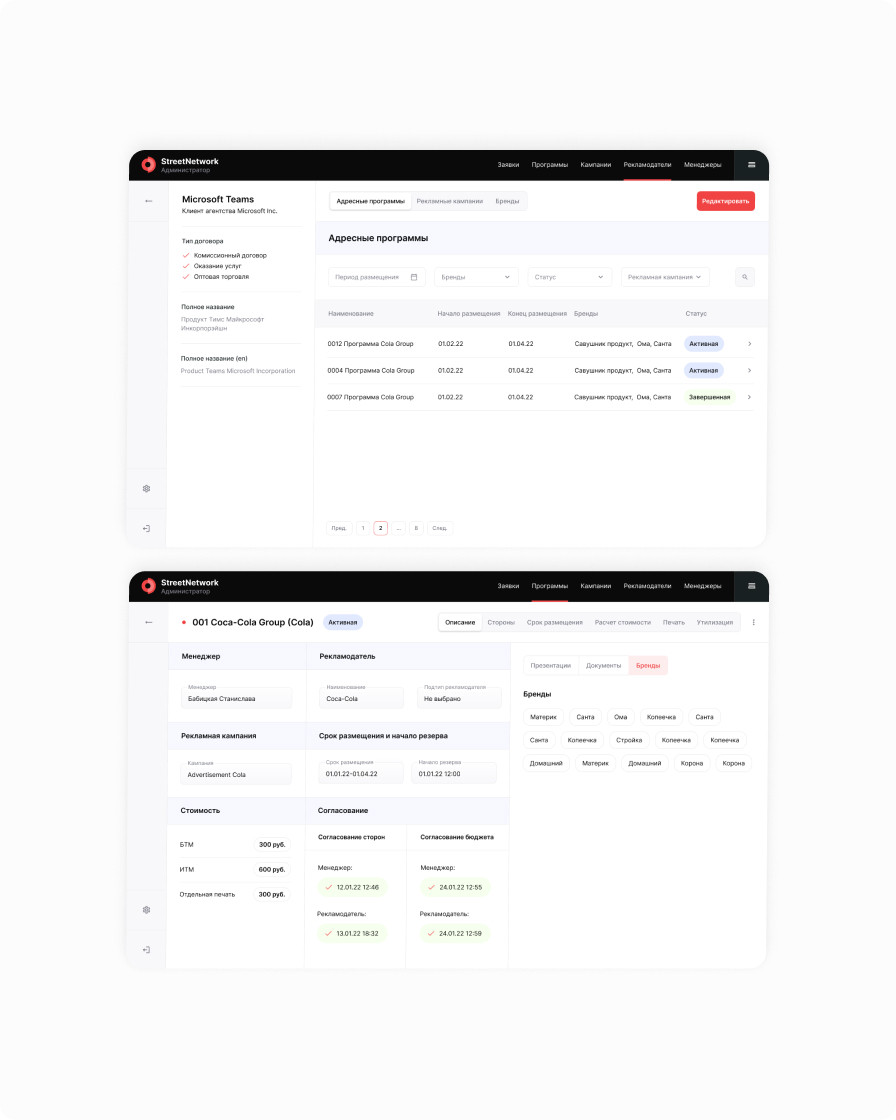Click the Завершенная status badge
The height and width of the screenshot is (1120, 896).
(x=710, y=397)
